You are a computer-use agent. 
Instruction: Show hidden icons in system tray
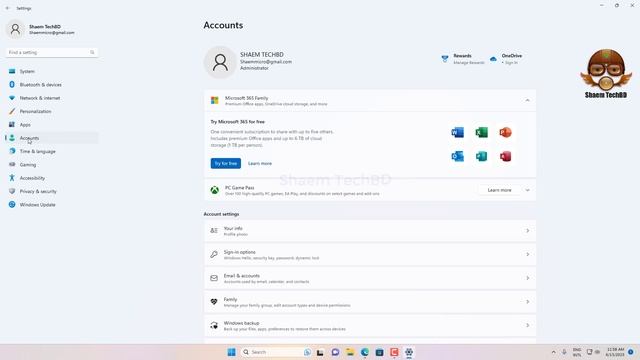click(x=553, y=352)
